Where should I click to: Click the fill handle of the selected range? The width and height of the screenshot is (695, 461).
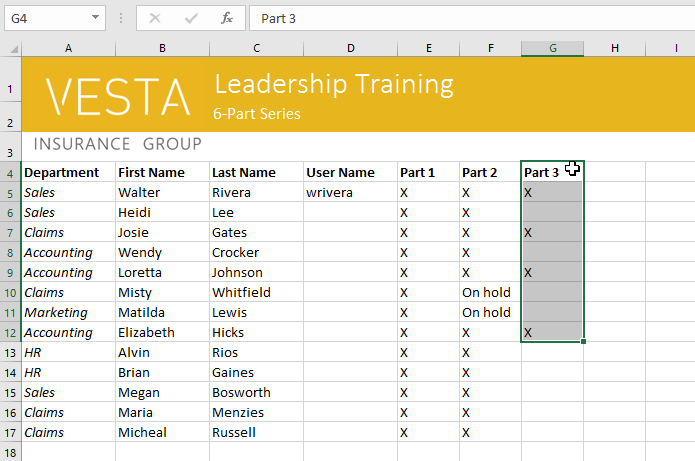[582, 342]
